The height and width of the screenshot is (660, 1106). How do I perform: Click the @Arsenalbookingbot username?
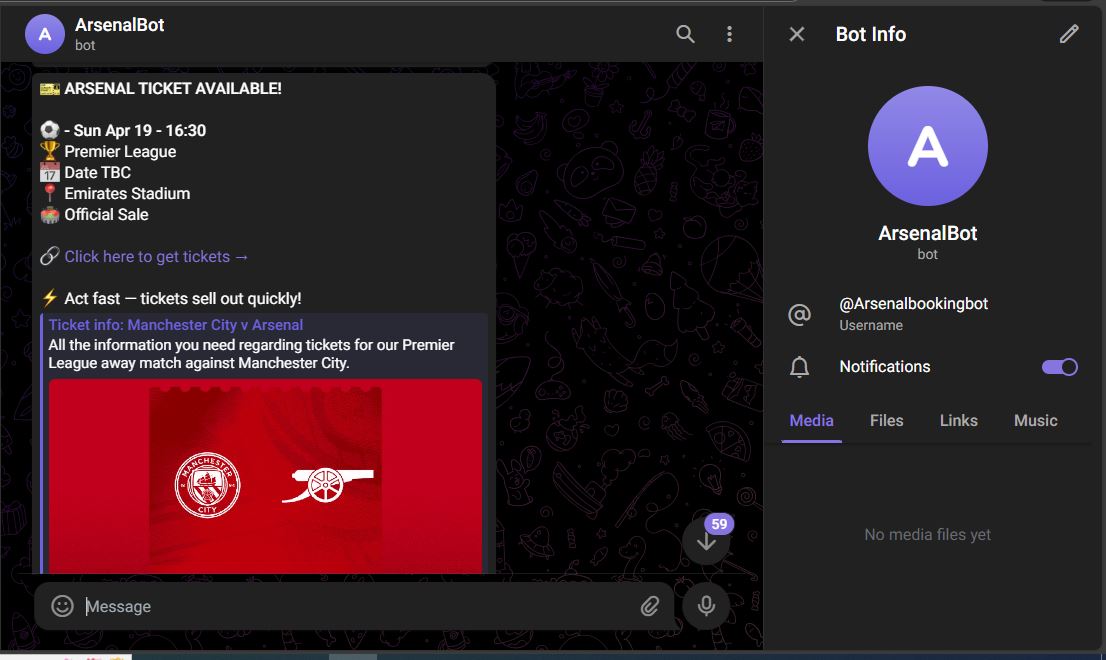tap(913, 304)
